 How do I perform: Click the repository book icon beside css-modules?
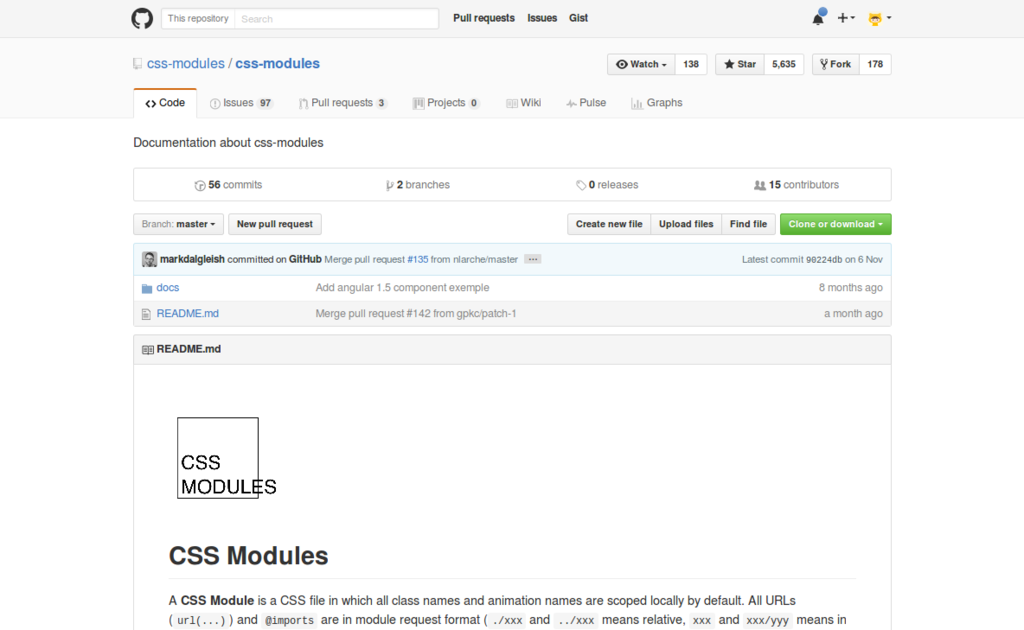coord(137,64)
